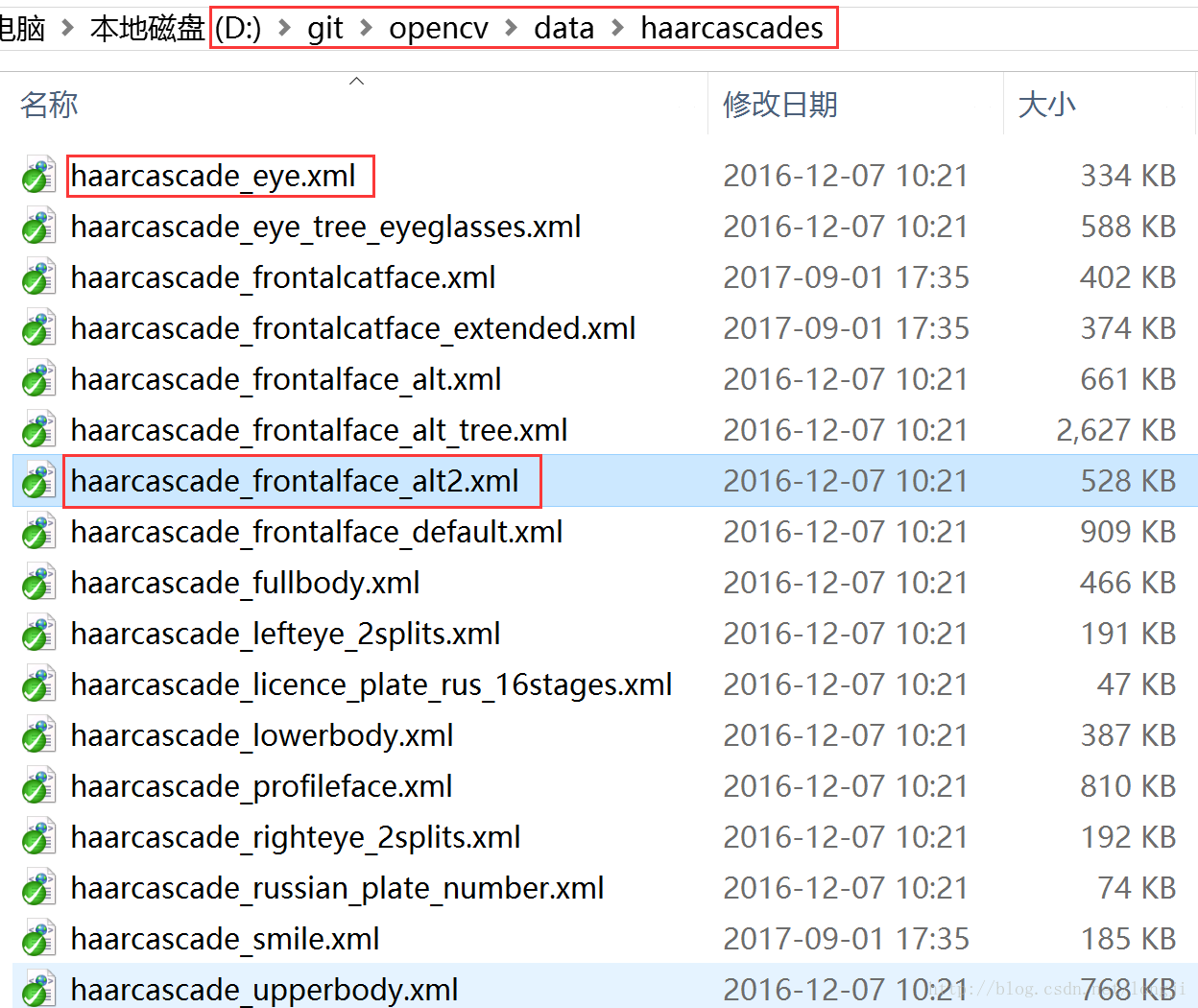Click the 191 KB size cell
This screenshot has height=1008, width=1198.
tap(1129, 634)
